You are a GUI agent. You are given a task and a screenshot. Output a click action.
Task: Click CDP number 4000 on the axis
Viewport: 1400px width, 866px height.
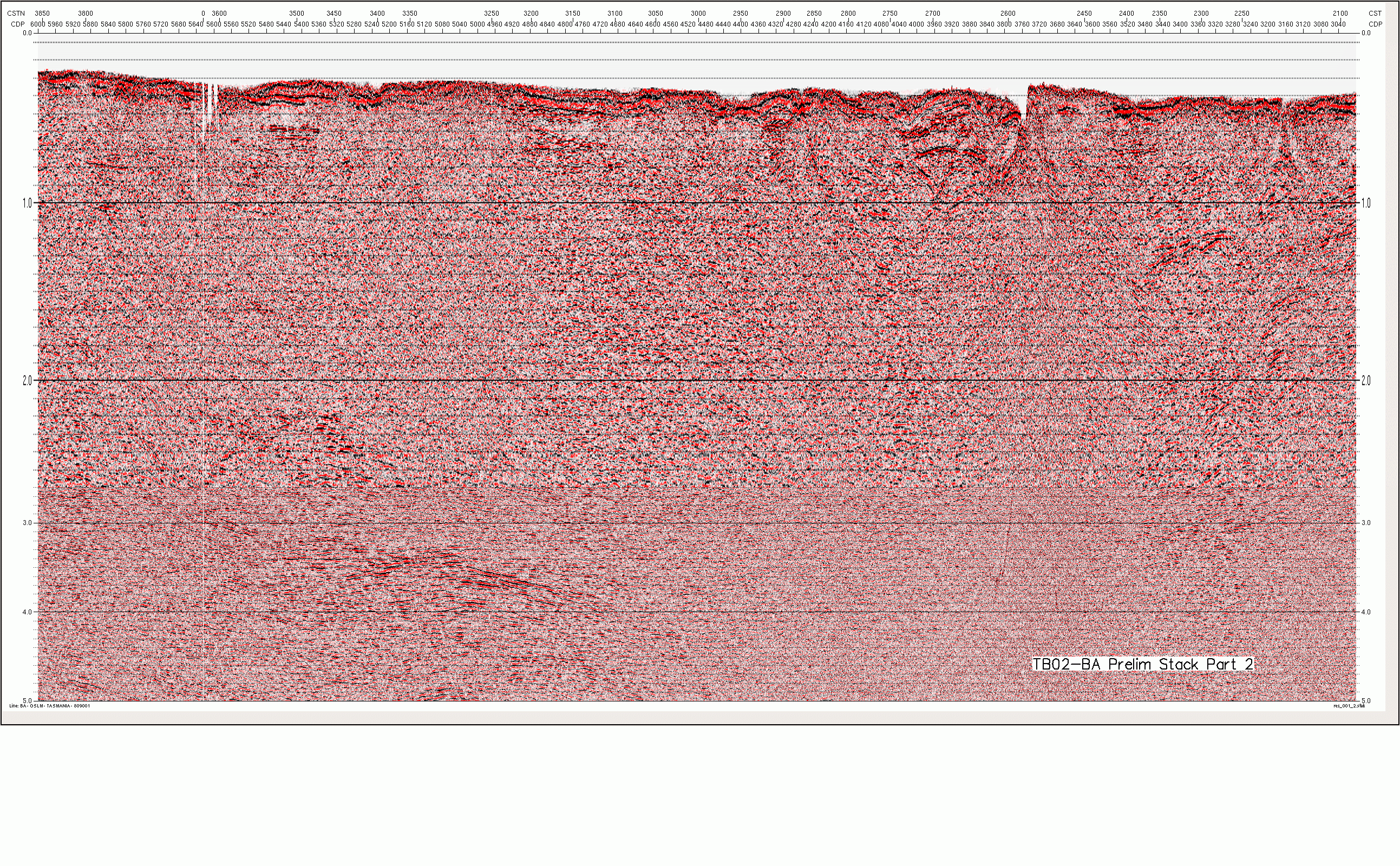916,24
